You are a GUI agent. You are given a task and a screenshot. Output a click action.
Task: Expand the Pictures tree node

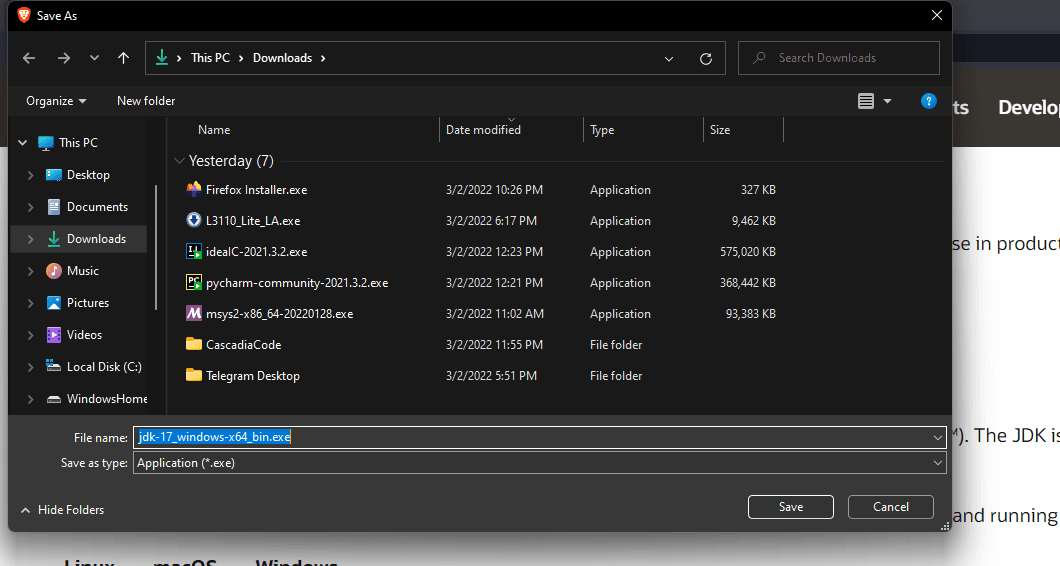[x=30, y=303]
